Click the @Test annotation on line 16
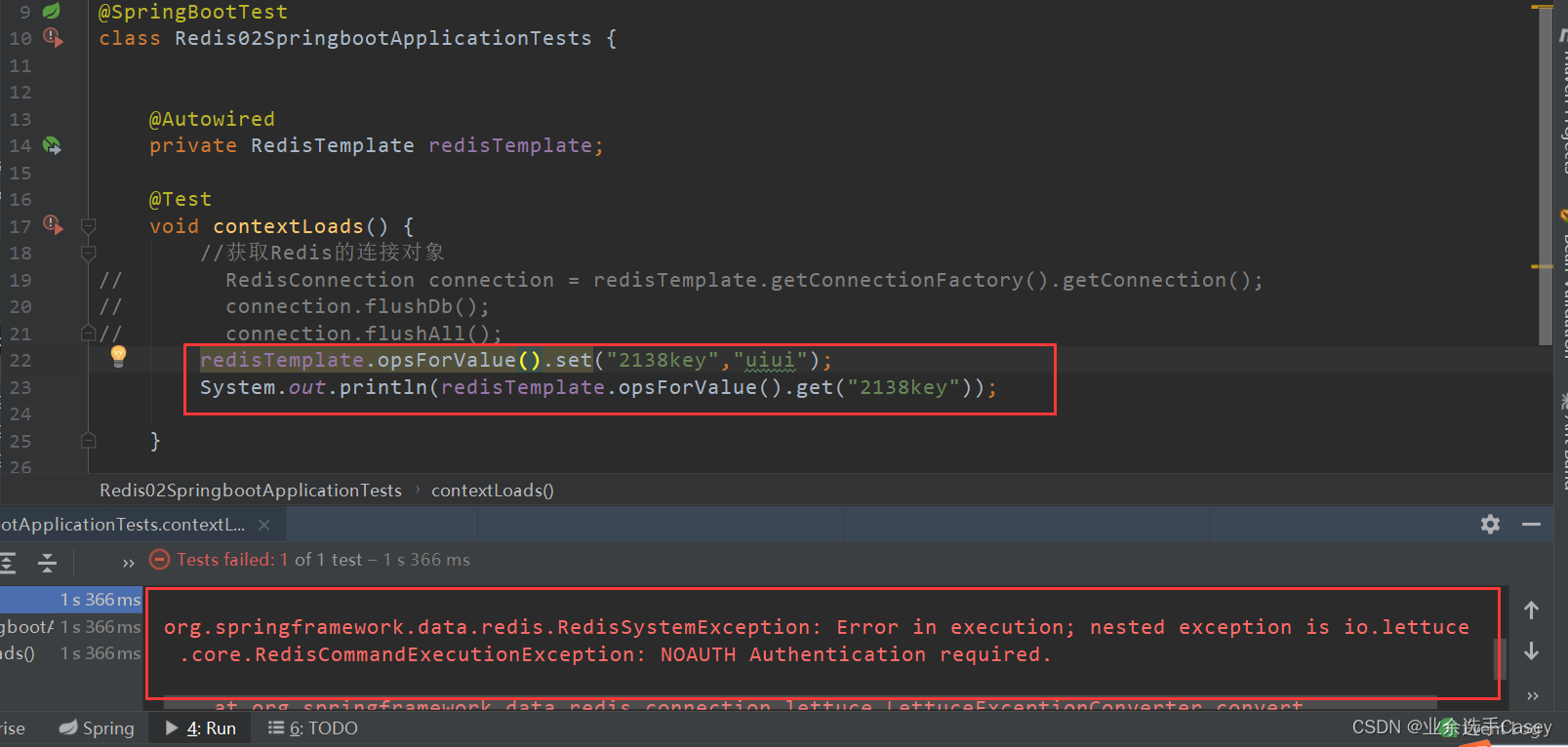This screenshot has height=747, width=1568. [x=181, y=199]
